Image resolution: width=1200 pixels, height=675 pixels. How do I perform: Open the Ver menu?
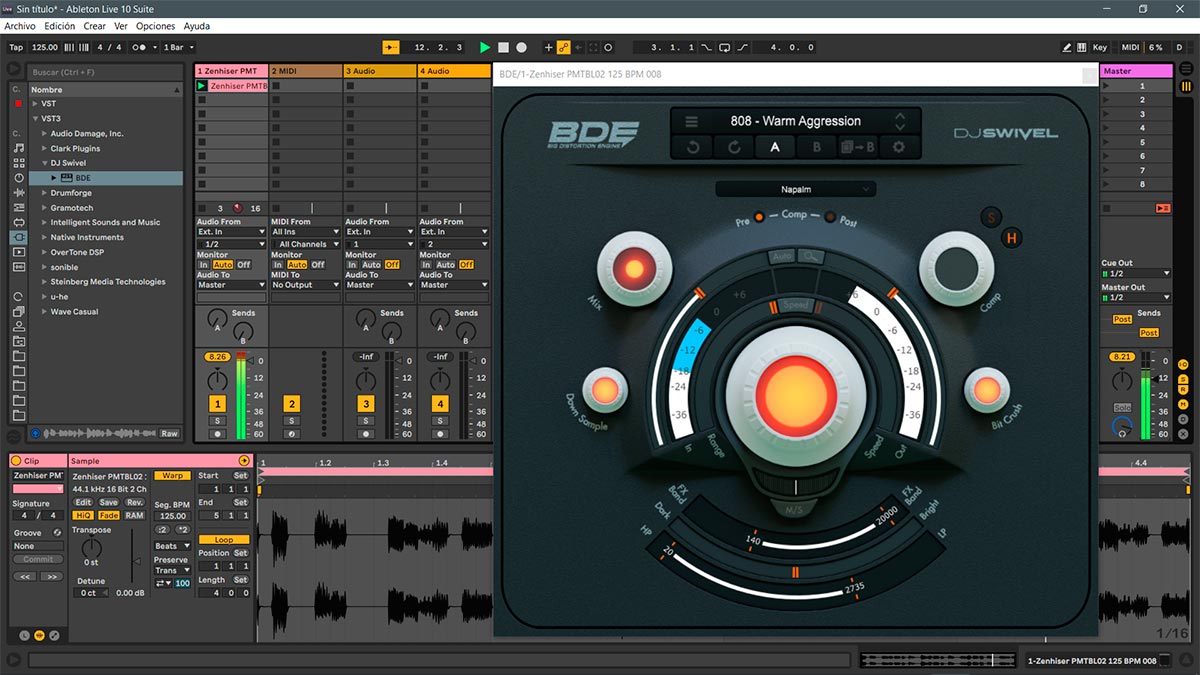[121, 26]
